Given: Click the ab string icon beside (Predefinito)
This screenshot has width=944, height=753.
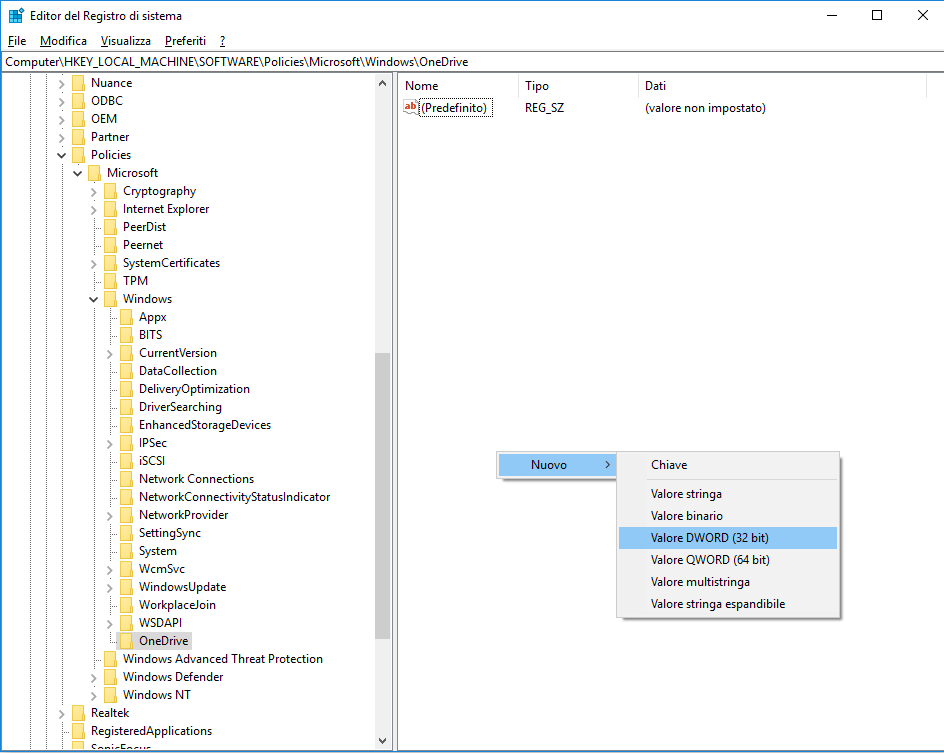Looking at the screenshot, I should [x=410, y=106].
